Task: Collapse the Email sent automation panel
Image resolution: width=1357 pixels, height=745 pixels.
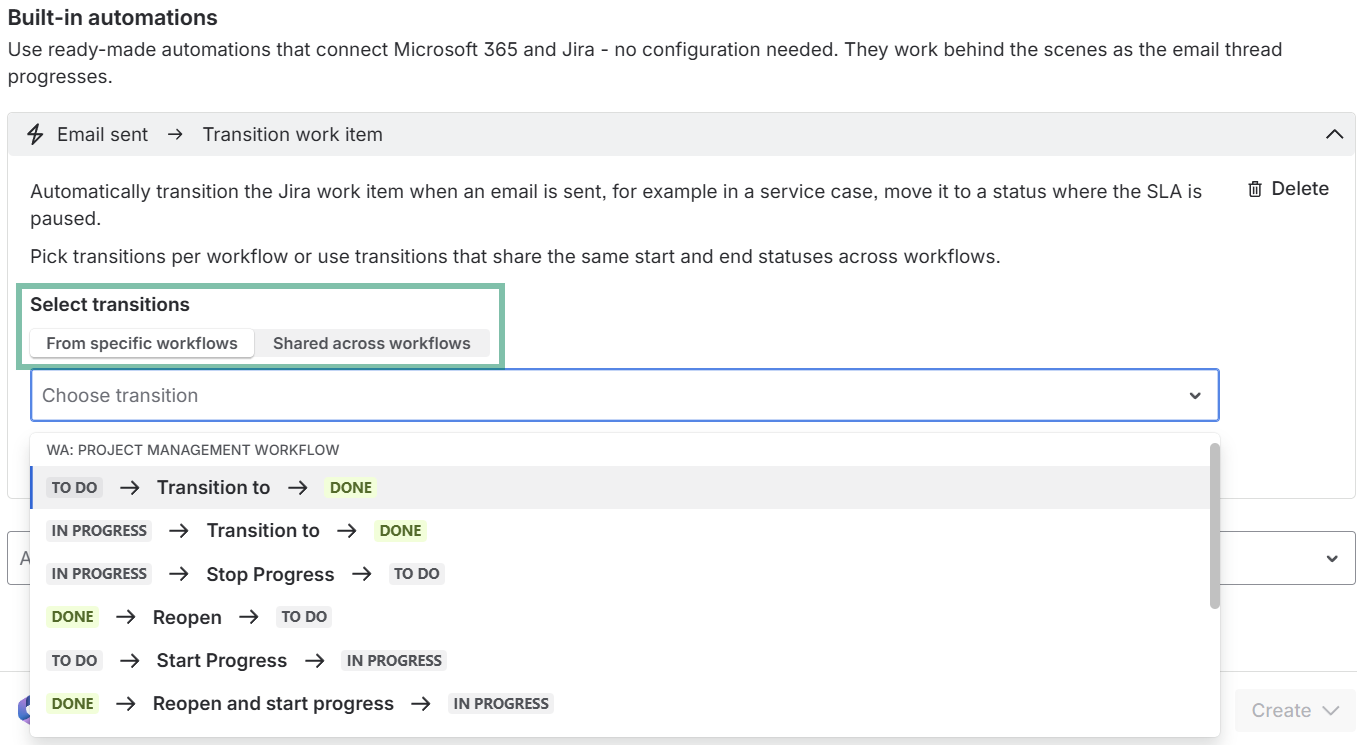Action: point(1334,134)
